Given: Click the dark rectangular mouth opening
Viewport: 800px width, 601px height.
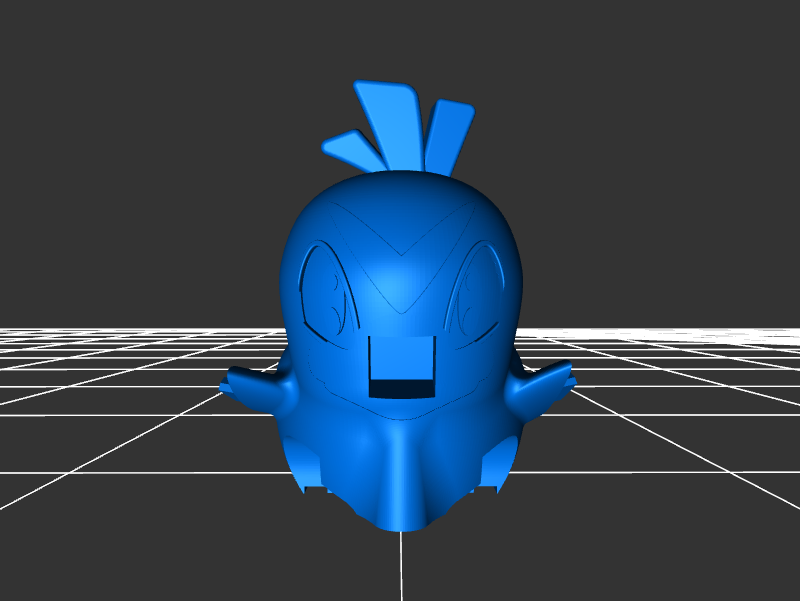Looking at the screenshot, I should (402, 388).
